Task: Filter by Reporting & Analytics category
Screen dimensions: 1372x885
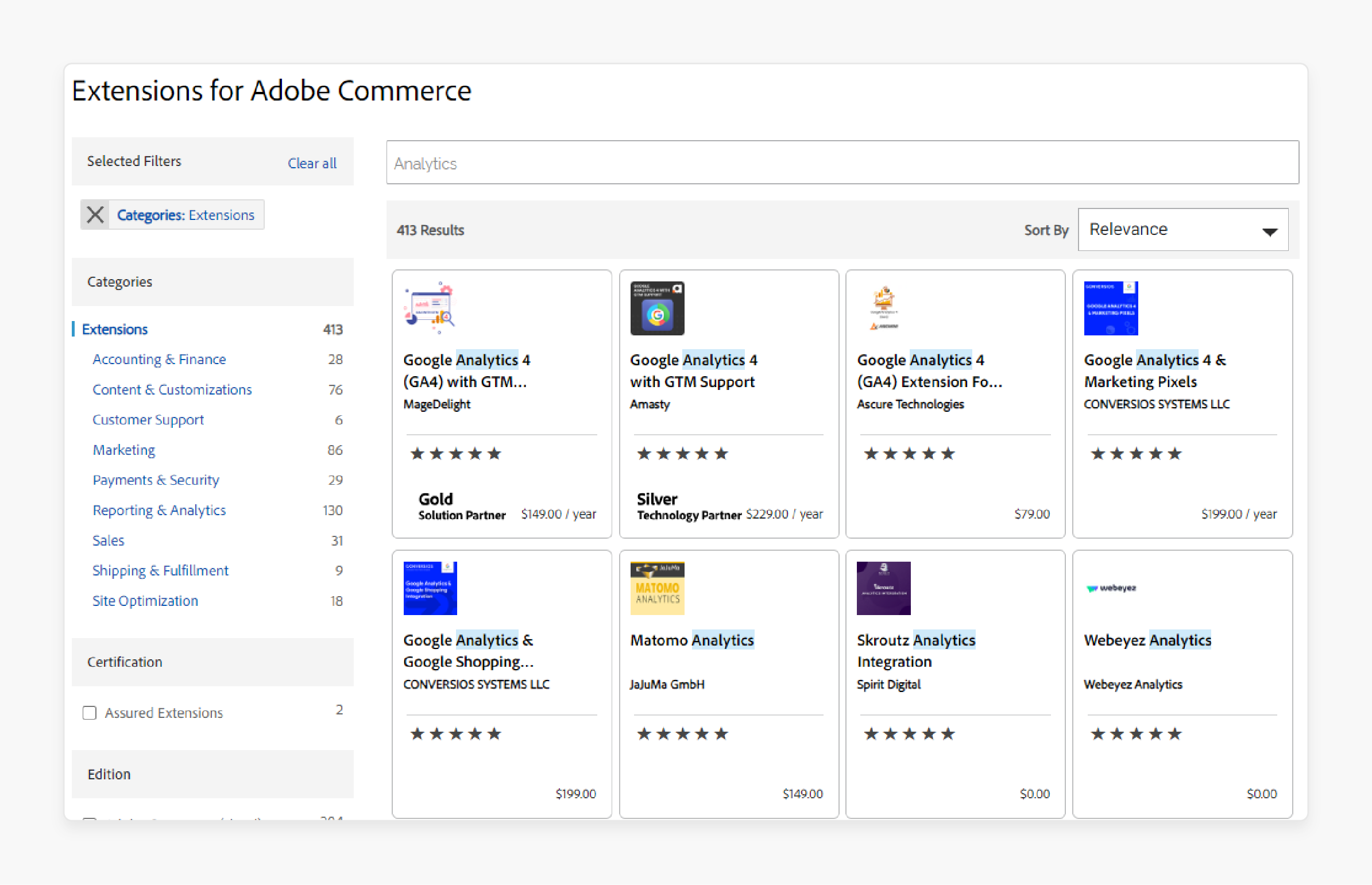Action: coord(159,511)
